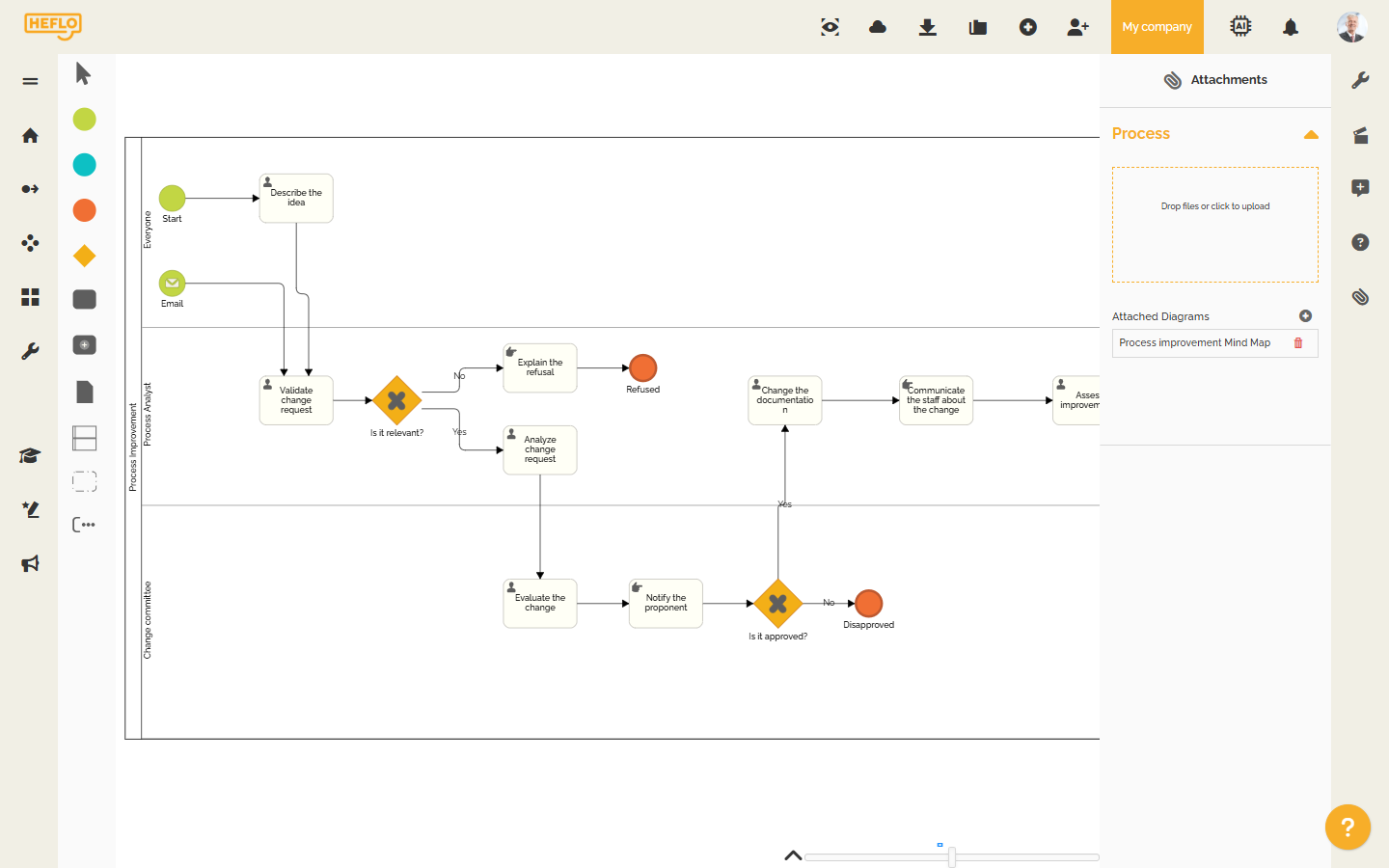This screenshot has width=1389, height=868.
Task: Choose the data object document shape
Action: click(x=85, y=391)
